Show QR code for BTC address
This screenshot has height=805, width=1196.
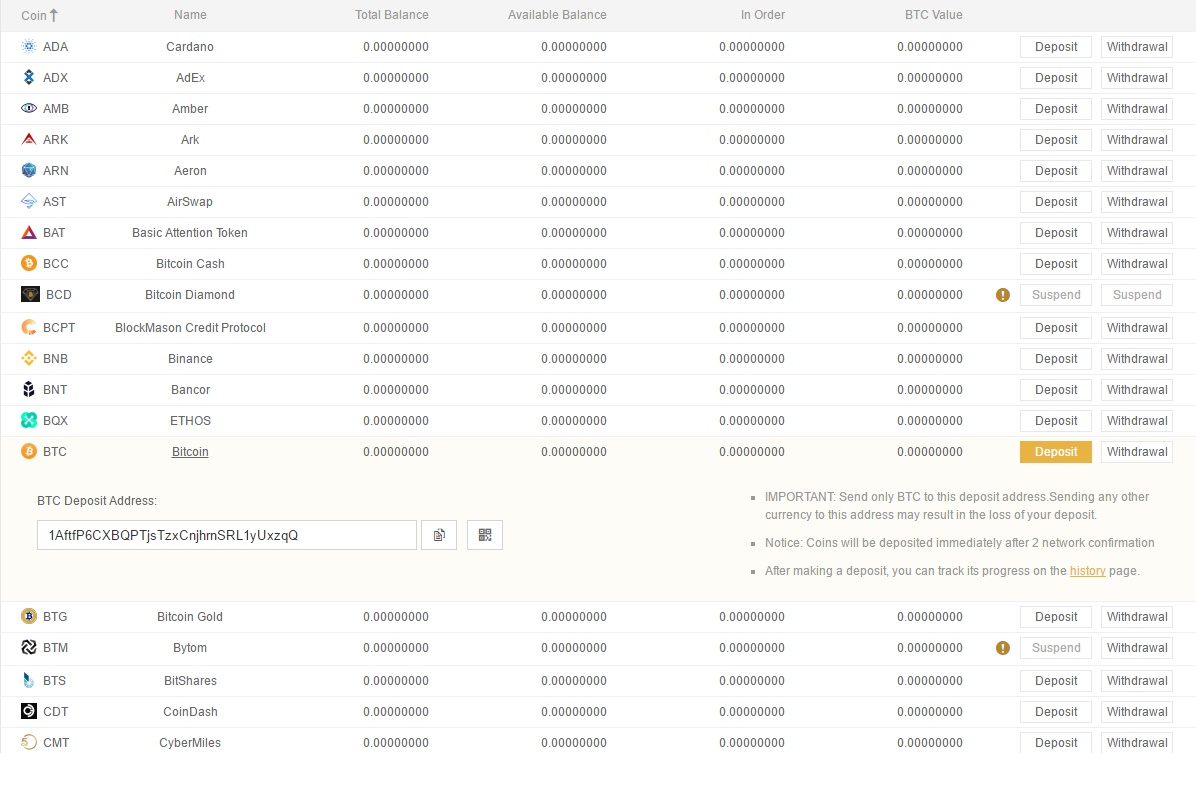tap(485, 535)
